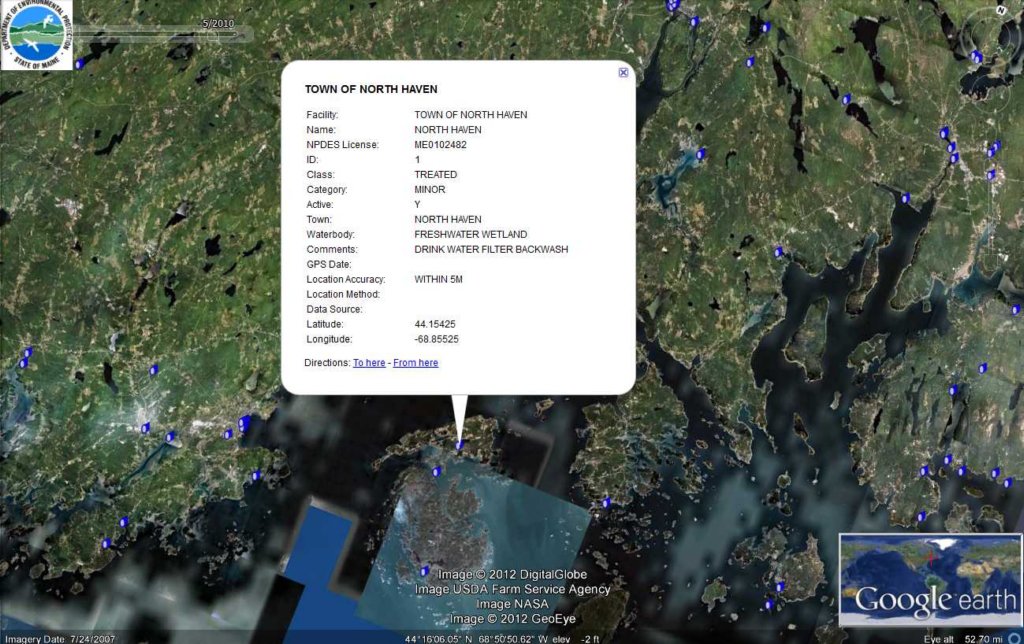Click the Maine Environmental Protection logo
1024x644 pixels.
click(37, 35)
